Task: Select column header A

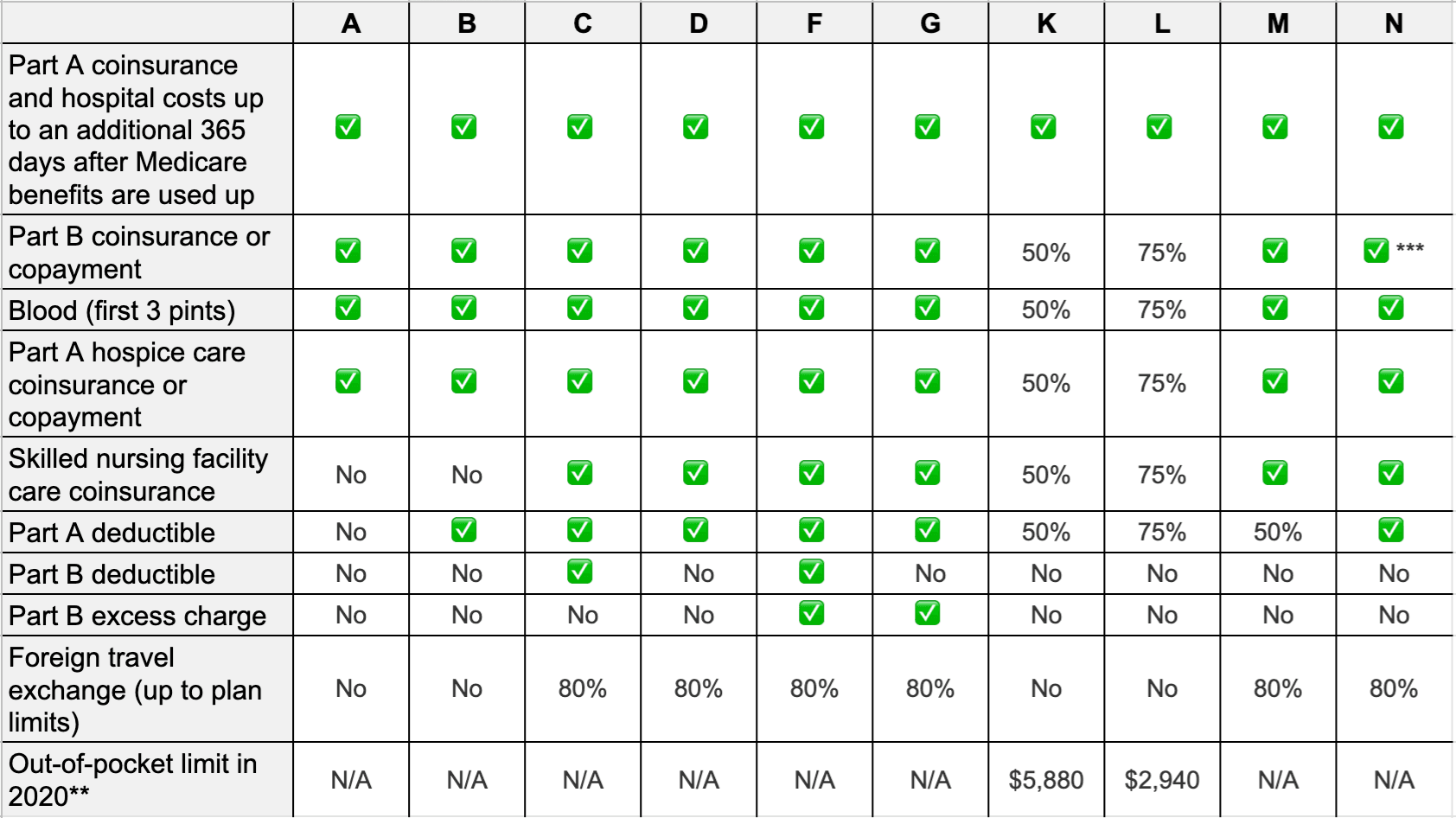Action: point(351,23)
